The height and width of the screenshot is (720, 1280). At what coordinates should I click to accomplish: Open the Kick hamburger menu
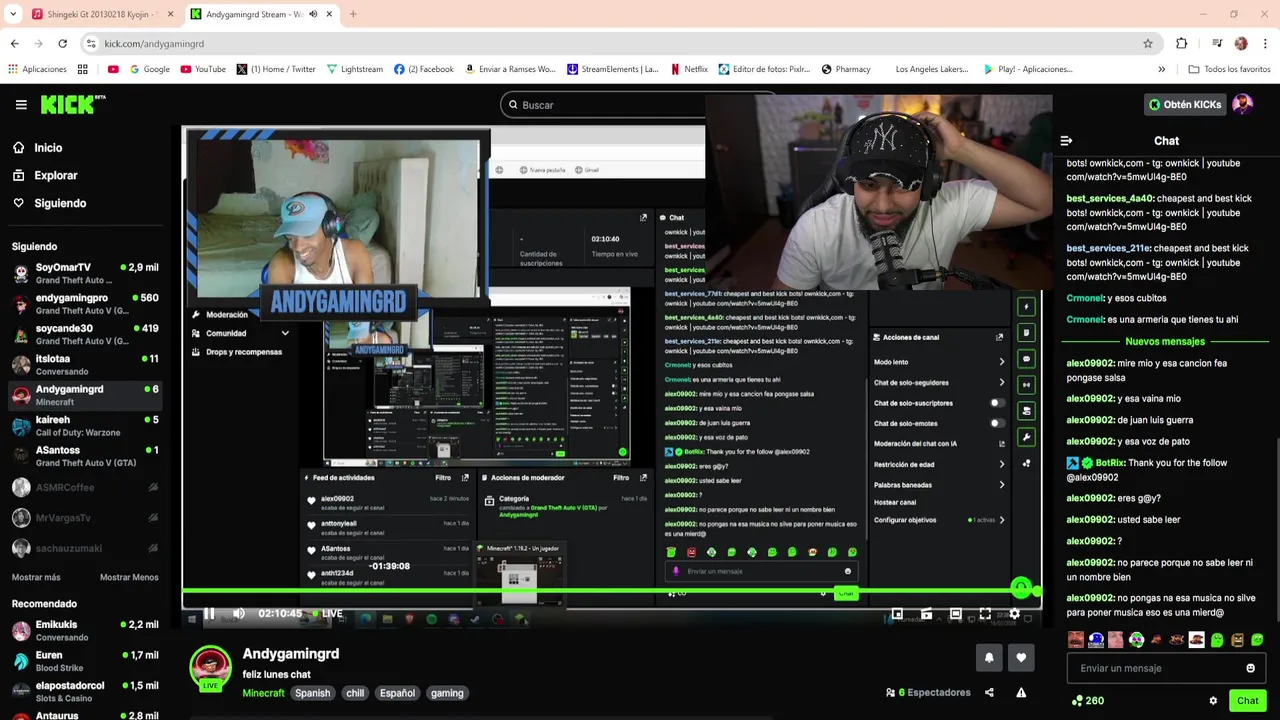pyautogui.click(x=21, y=104)
